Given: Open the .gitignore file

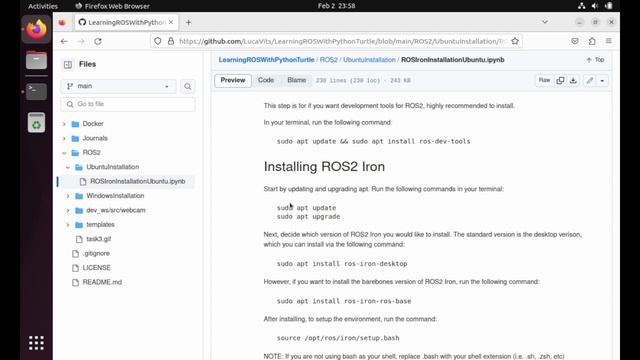Looking at the screenshot, I should (x=96, y=253).
